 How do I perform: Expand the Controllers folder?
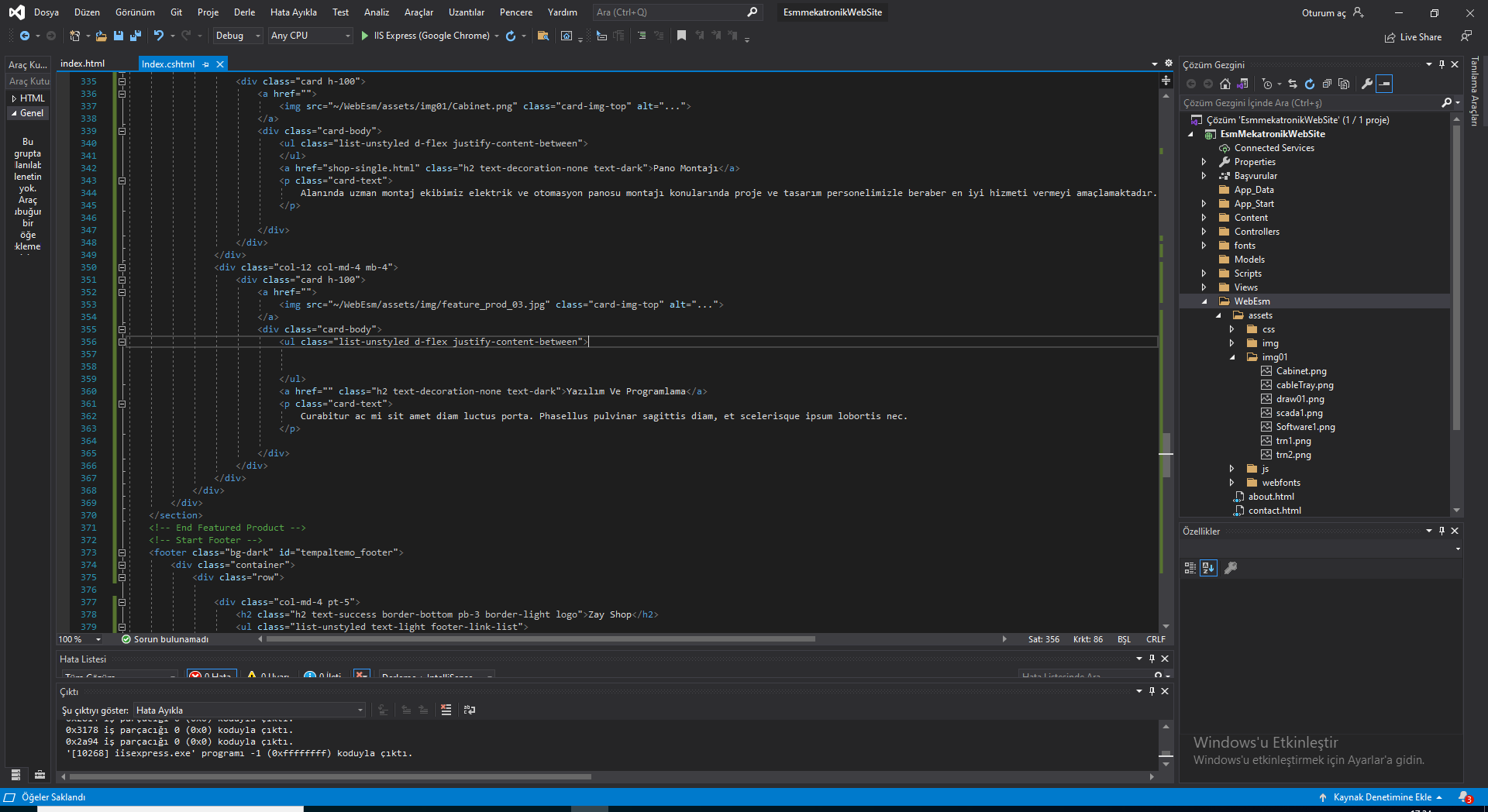pos(1204,232)
